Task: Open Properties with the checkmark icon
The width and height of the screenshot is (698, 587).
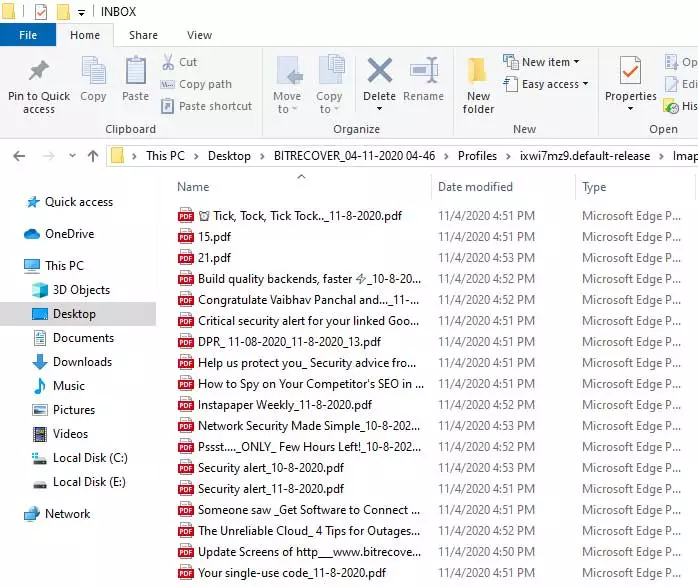Action: (x=630, y=72)
